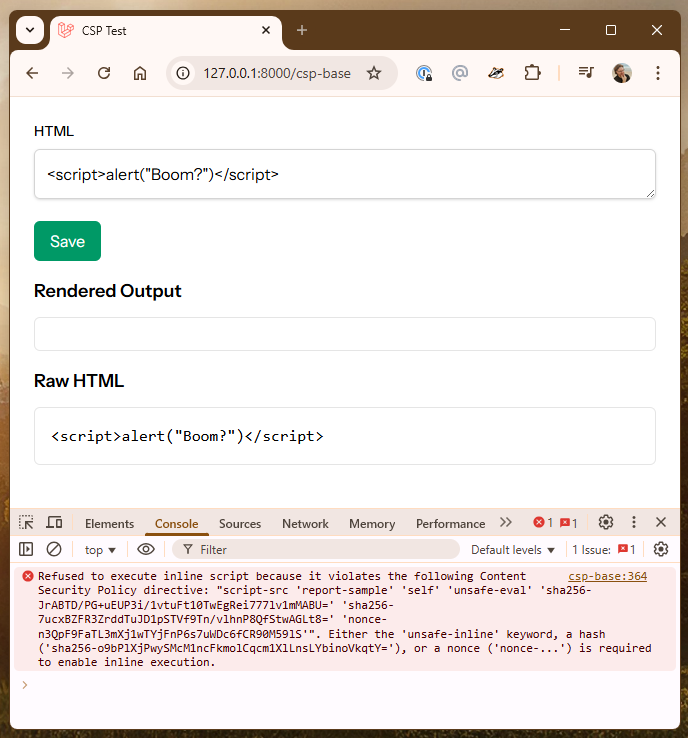Go back to previous page
Viewport: 688px width, 738px height.
tap(32, 73)
